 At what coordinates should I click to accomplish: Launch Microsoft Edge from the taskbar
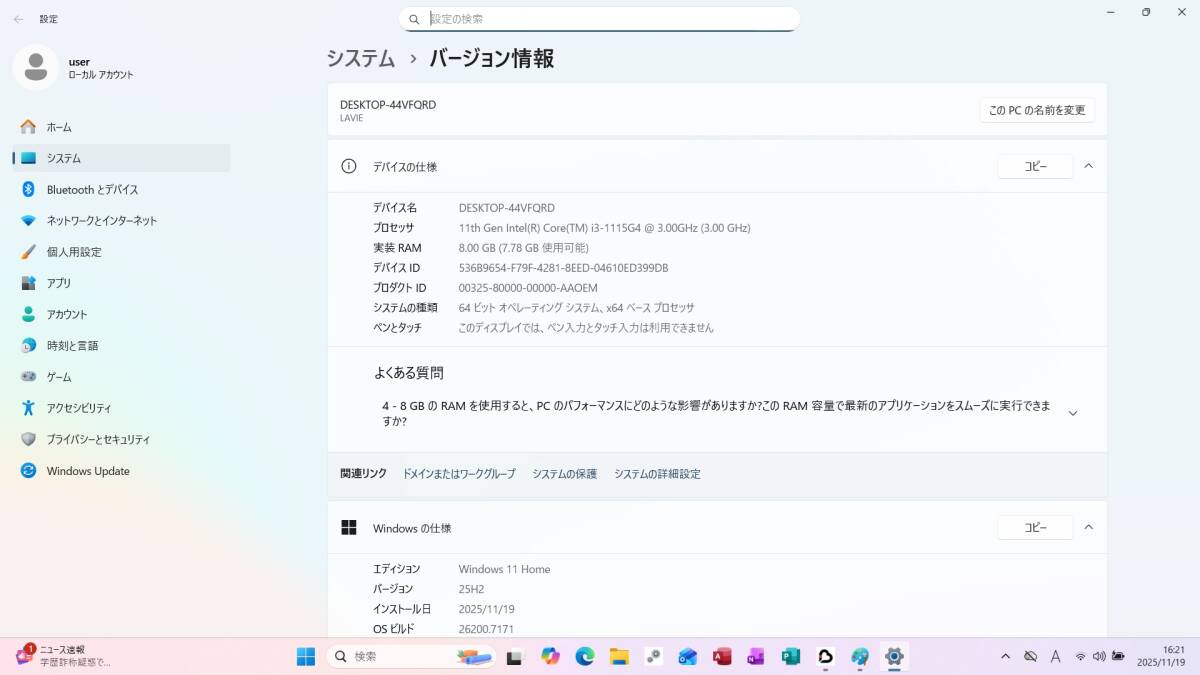tap(585, 656)
